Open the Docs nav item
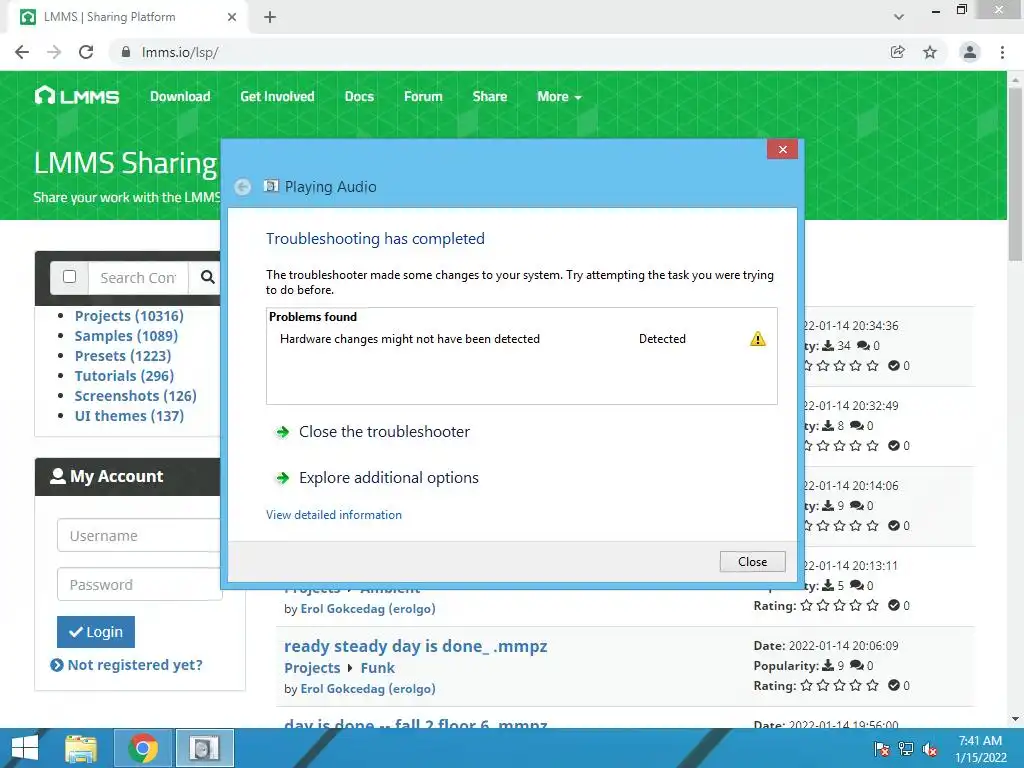Viewport: 1024px width, 768px height. pos(359,97)
